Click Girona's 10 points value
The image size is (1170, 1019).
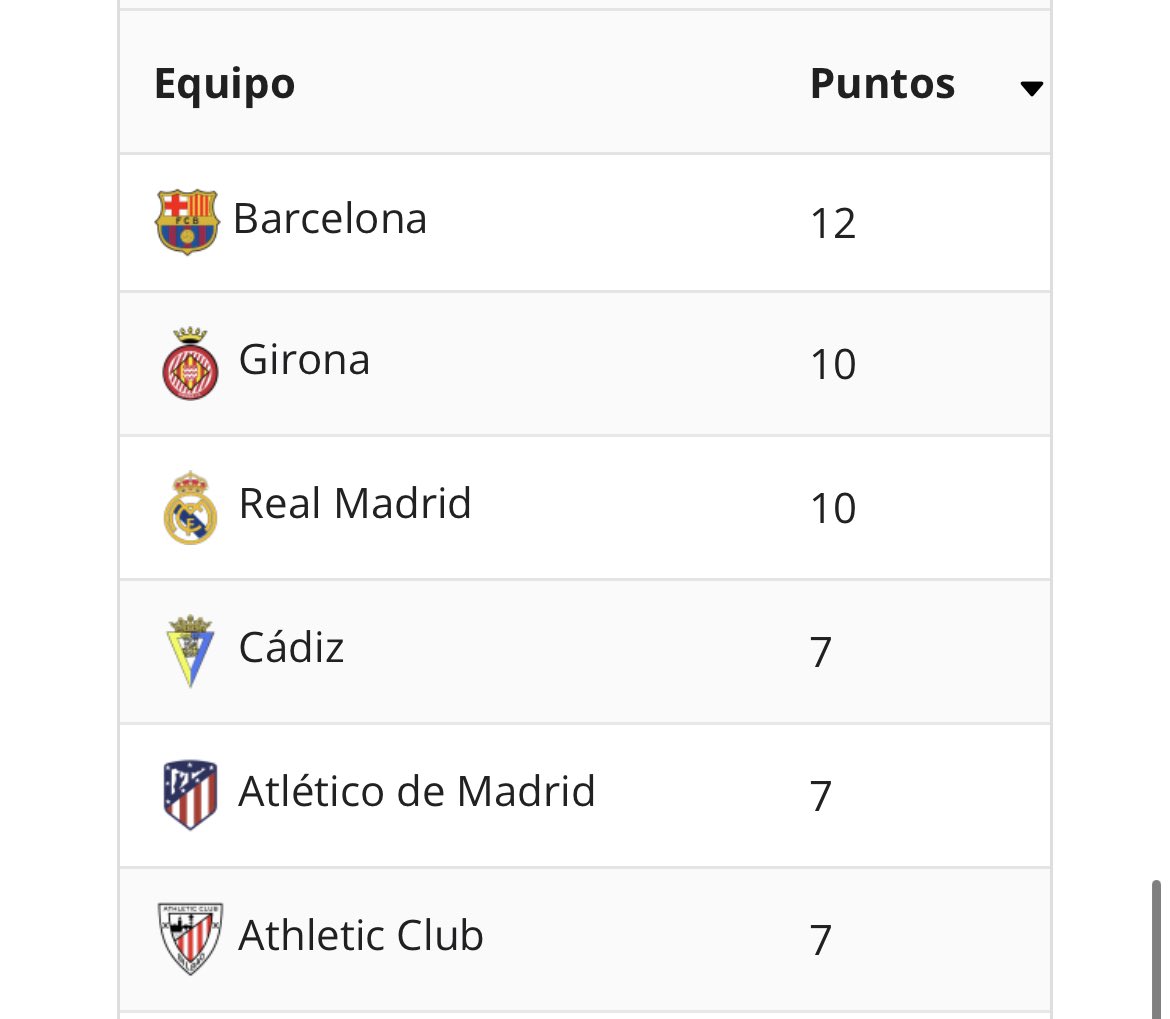[833, 366]
